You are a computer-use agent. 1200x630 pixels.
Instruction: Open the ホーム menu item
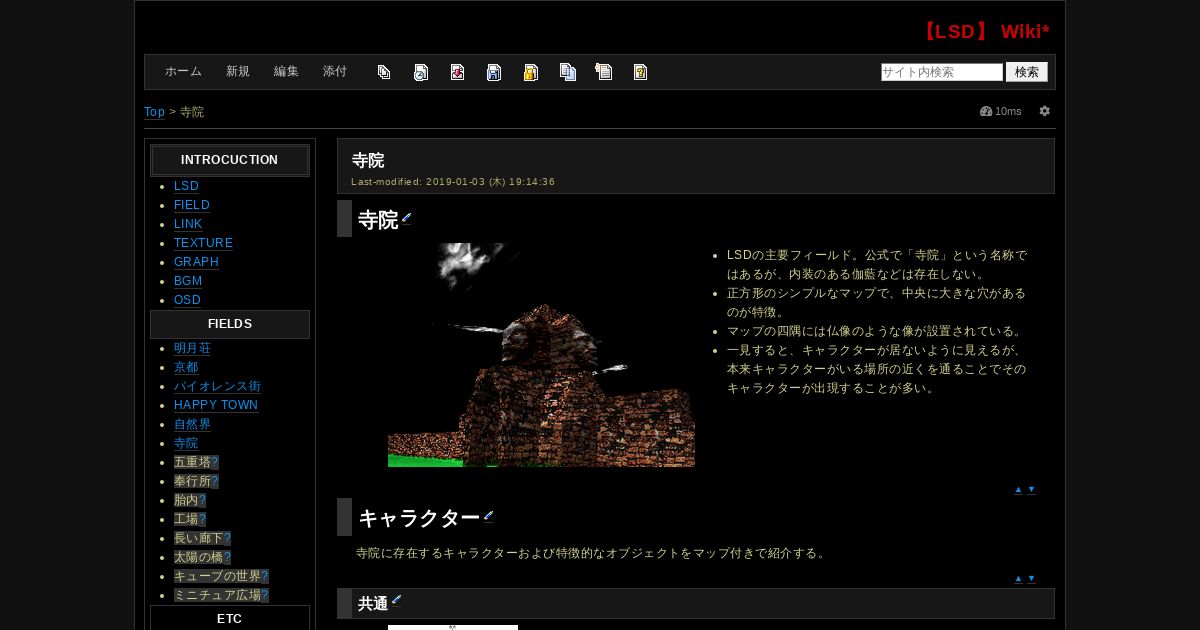[x=183, y=72]
